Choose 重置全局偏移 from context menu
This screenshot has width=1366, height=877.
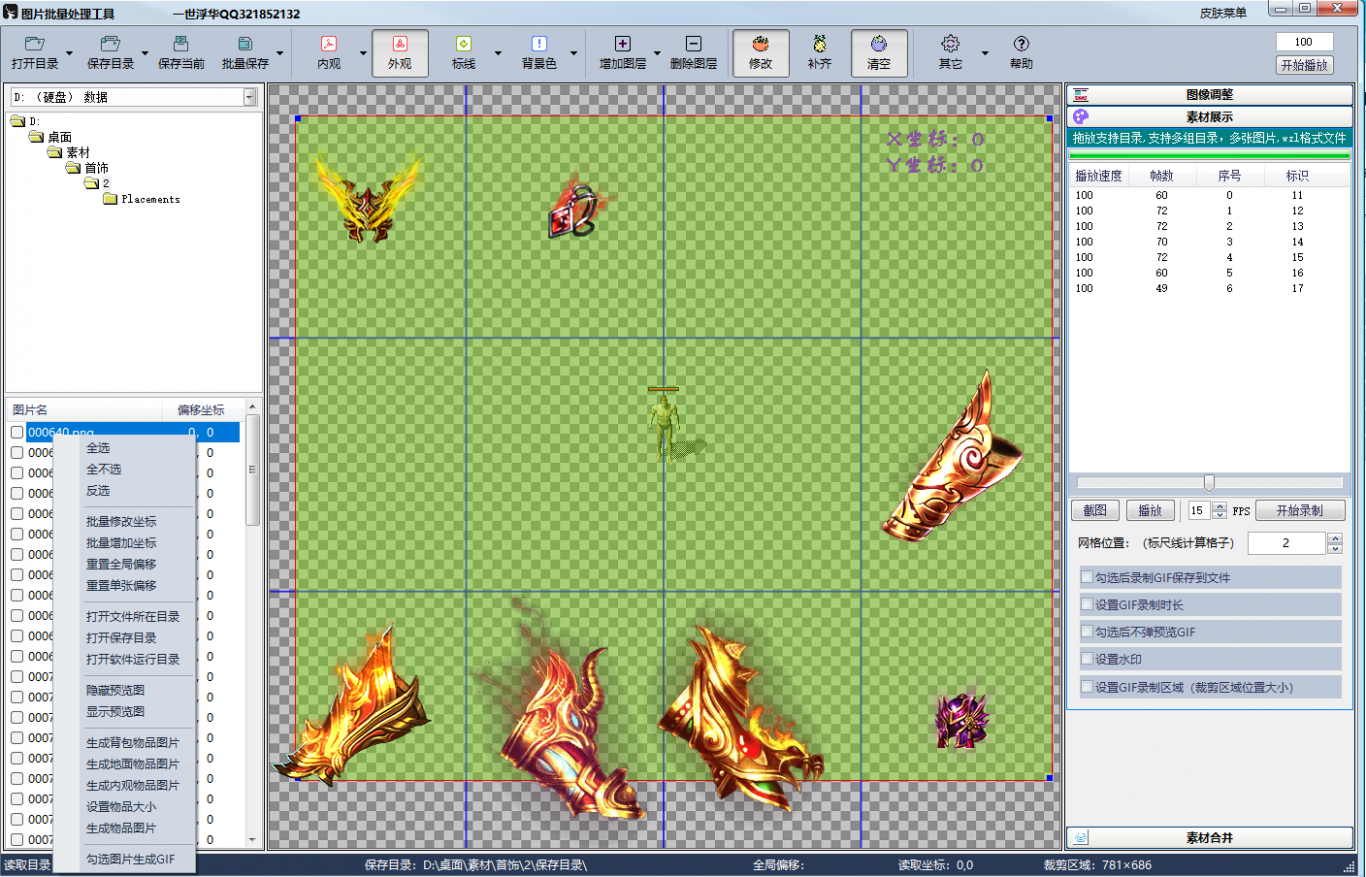(121, 564)
